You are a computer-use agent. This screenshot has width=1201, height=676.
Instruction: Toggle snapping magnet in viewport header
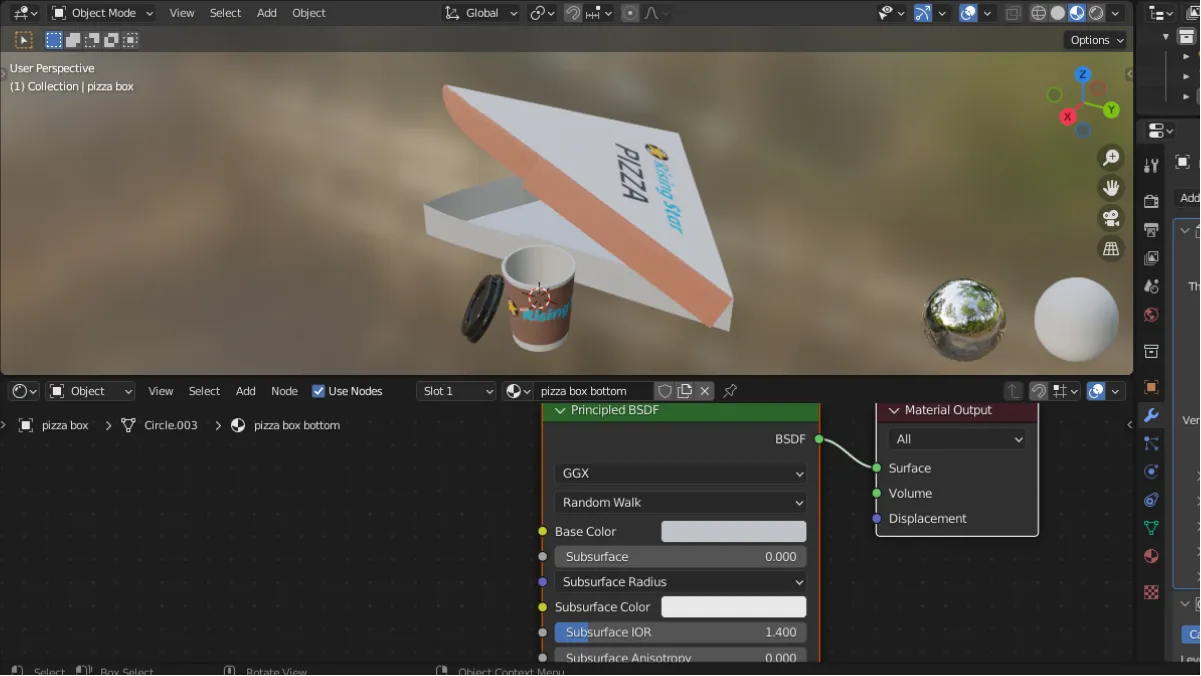(573, 13)
